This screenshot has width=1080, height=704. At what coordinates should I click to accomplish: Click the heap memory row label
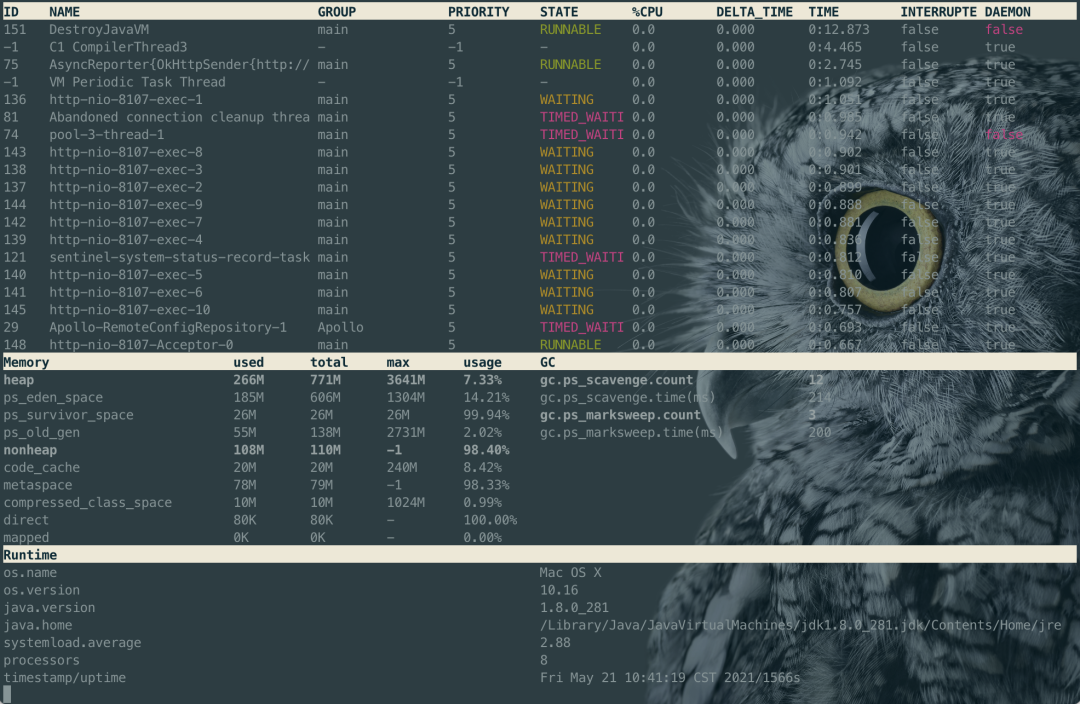pos(19,380)
